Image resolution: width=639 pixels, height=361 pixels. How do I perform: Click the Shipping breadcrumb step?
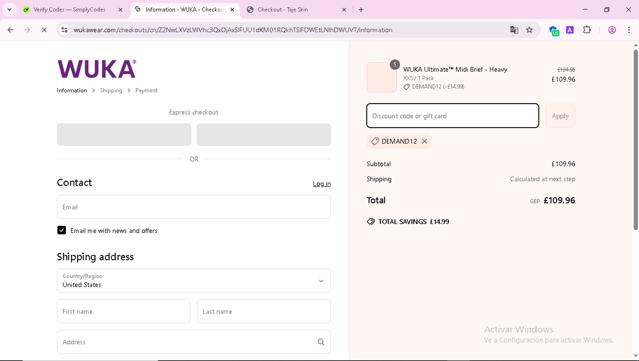click(x=111, y=90)
